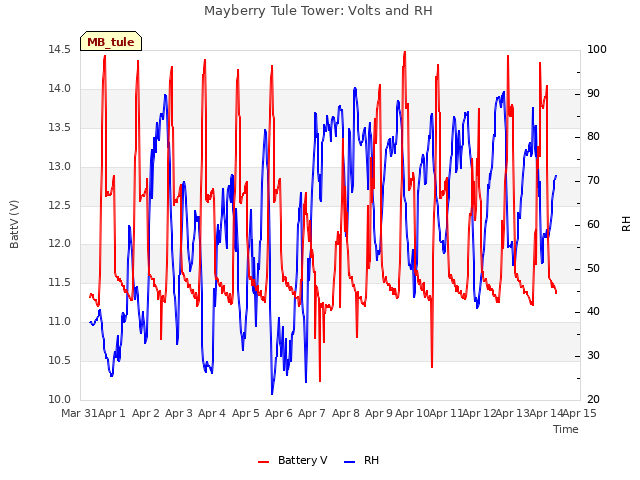Click the Apr 15 date tick label

[580, 413]
